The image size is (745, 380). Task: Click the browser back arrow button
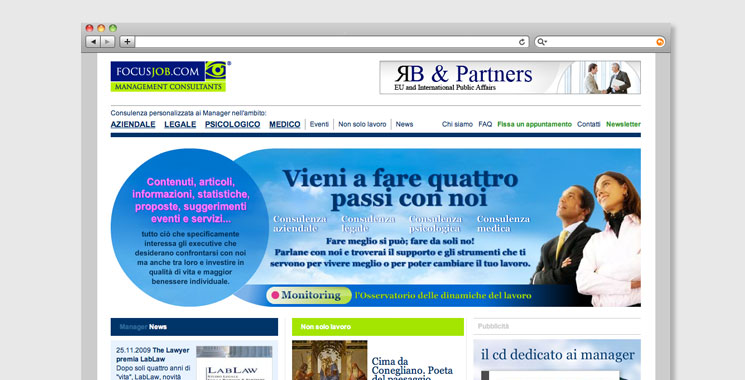(93, 42)
